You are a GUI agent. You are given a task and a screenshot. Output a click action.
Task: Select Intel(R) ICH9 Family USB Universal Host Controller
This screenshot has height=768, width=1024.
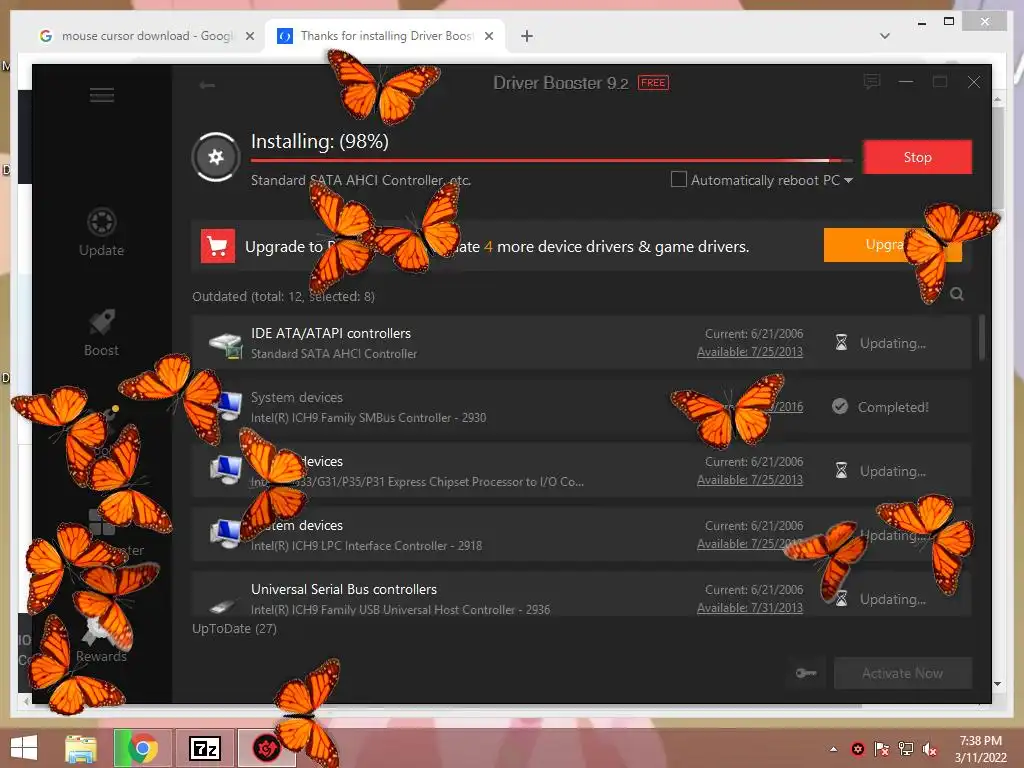(x=400, y=609)
